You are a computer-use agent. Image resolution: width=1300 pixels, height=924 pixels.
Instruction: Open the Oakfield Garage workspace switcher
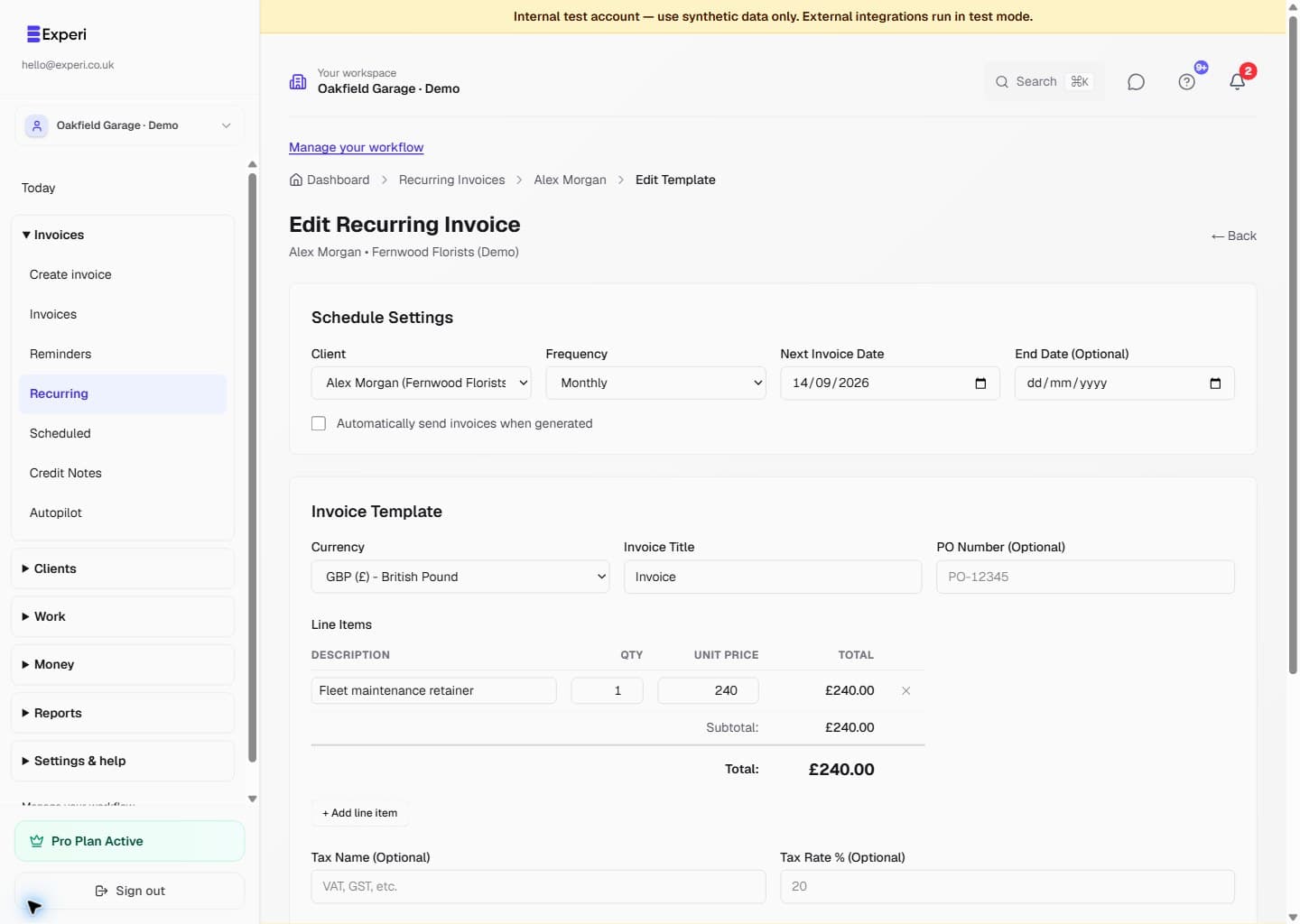129,125
